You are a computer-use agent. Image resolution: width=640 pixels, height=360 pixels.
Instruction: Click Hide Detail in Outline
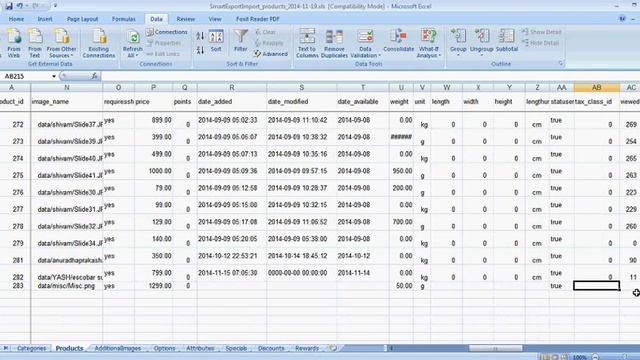coord(540,43)
